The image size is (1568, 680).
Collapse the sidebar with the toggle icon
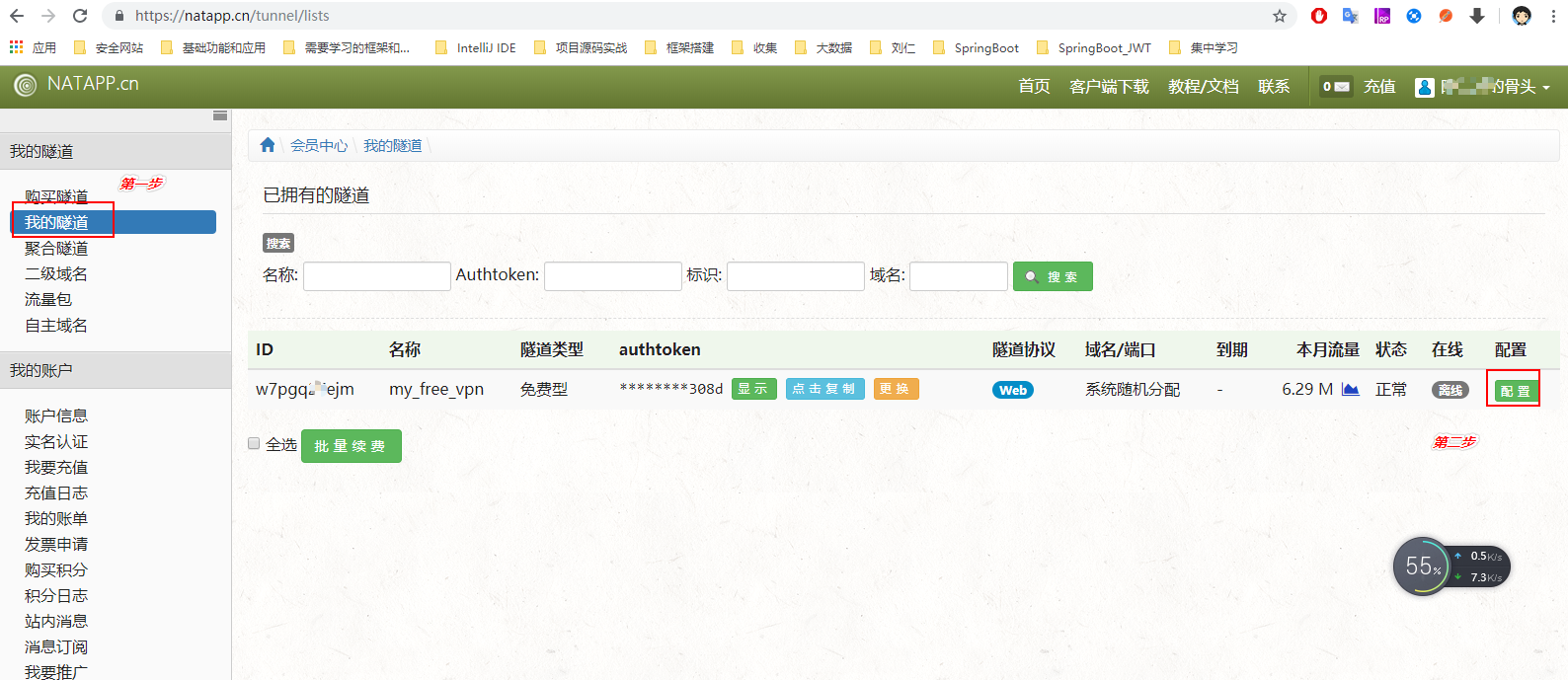click(220, 116)
